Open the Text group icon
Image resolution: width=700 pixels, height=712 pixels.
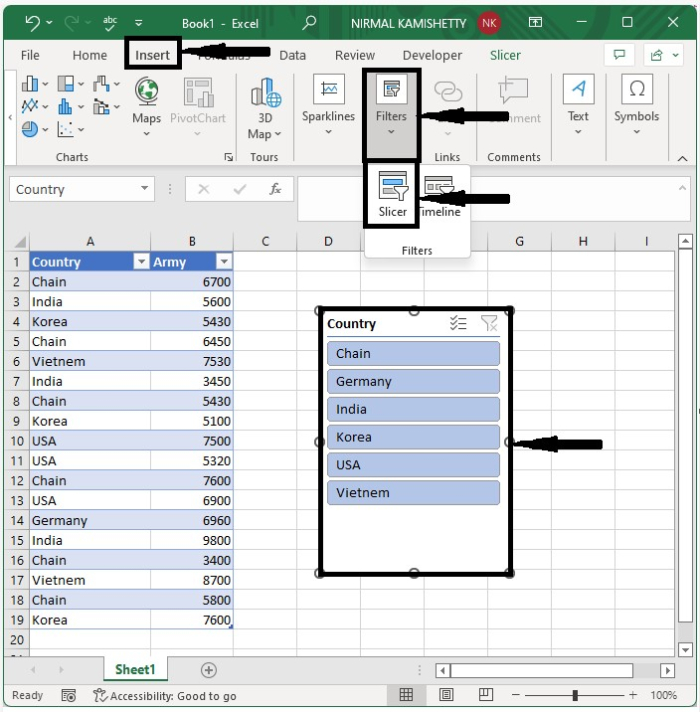click(578, 89)
